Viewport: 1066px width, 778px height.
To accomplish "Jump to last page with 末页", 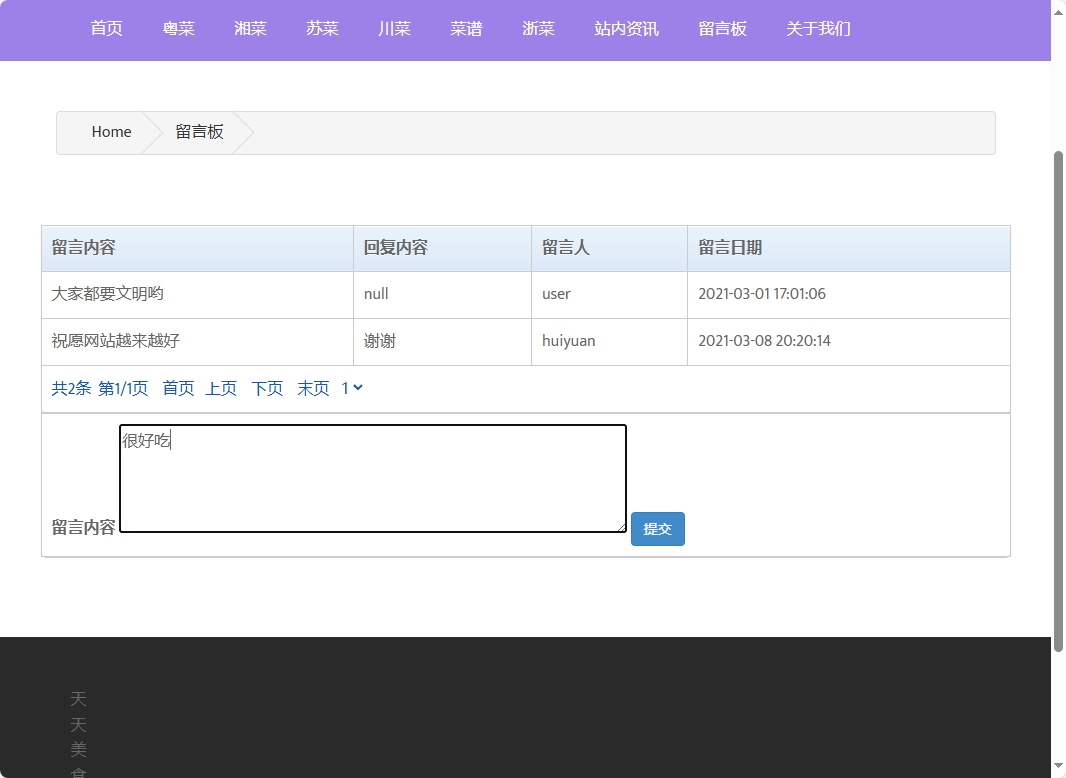I will (313, 389).
